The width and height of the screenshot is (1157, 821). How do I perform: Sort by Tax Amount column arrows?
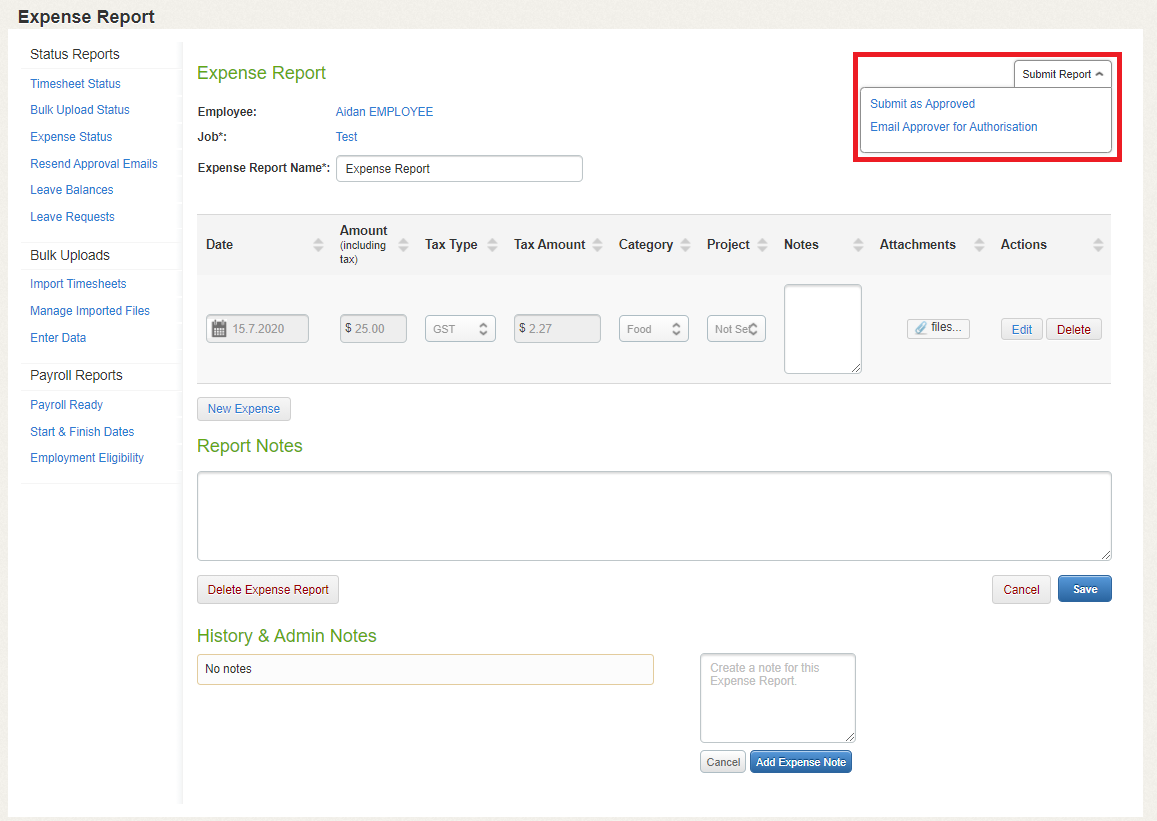[598, 245]
